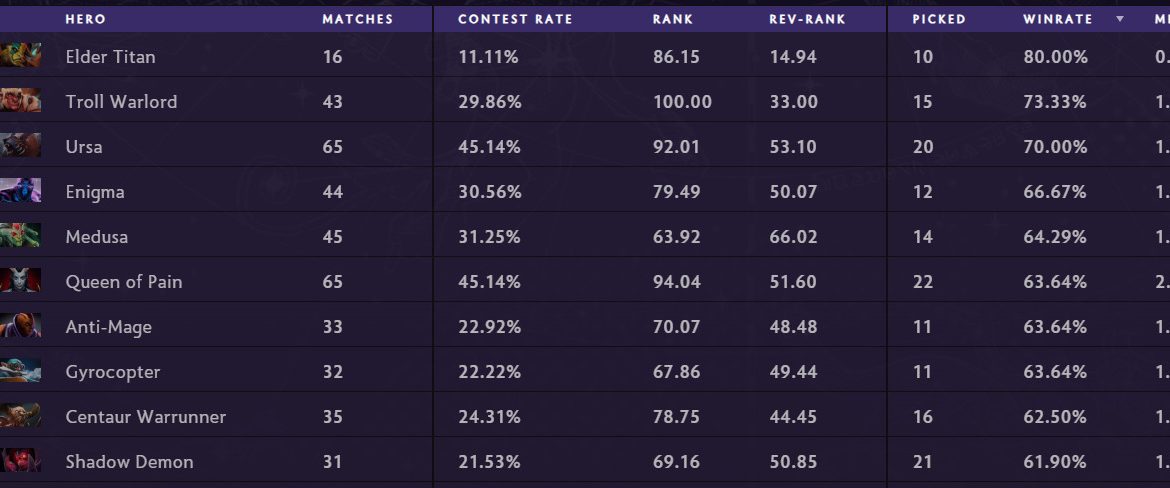
Task: Click the Shadow Demon hero portrait icon
Action: 21,461
